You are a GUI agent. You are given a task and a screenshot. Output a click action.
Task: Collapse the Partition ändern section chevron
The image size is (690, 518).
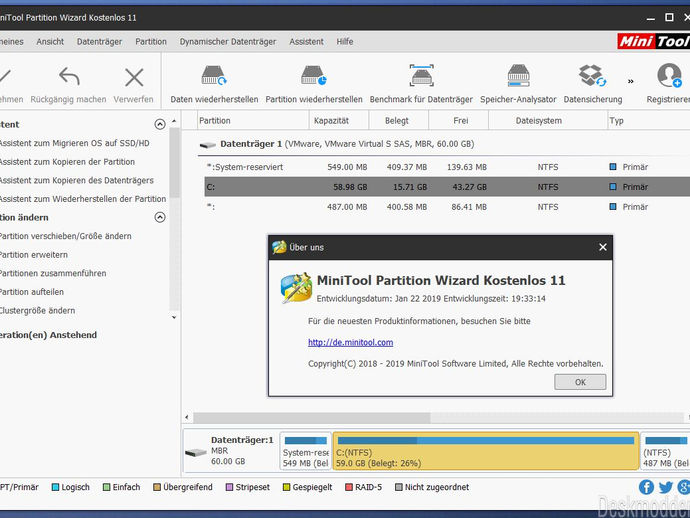coord(160,217)
